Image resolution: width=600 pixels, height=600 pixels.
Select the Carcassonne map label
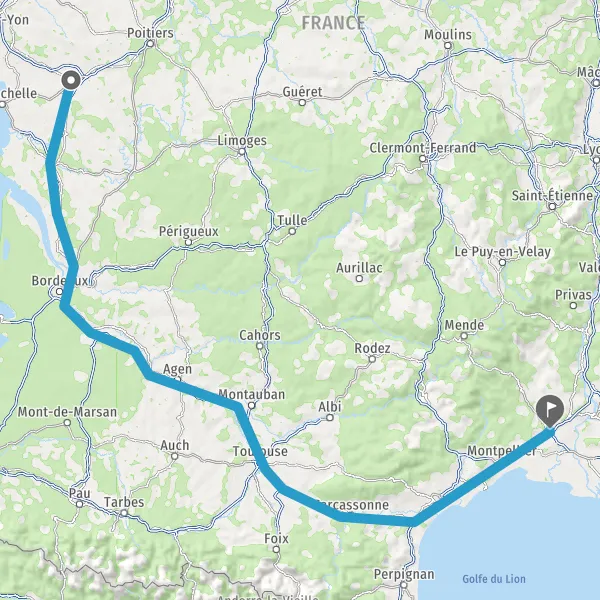pyautogui.click(x=352, y=505)
